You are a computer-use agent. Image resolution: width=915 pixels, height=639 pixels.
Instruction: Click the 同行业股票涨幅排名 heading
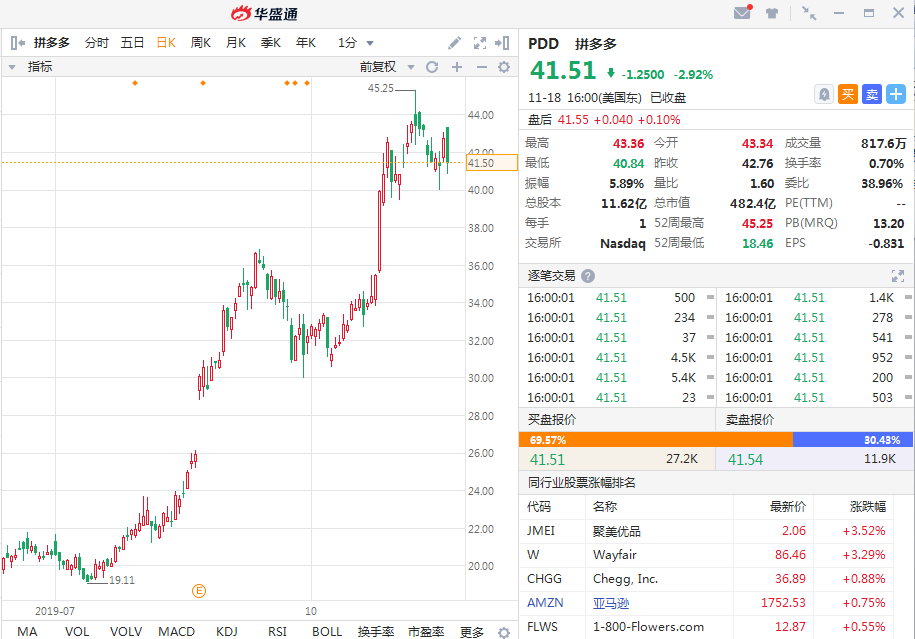pos(582,483)
